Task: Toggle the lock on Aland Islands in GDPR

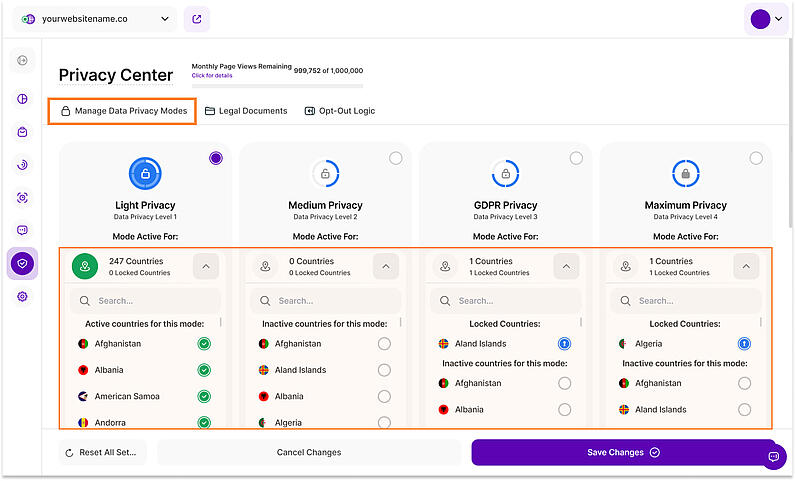Action: pyautogui.click(x=564, y=344)
